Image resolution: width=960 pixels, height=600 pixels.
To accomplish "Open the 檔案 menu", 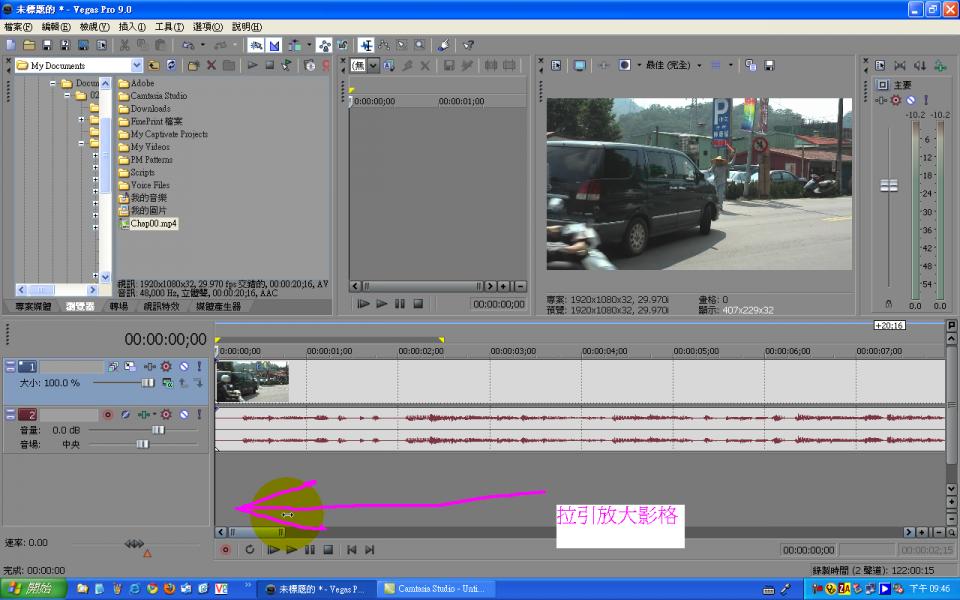I will point(18,27).
